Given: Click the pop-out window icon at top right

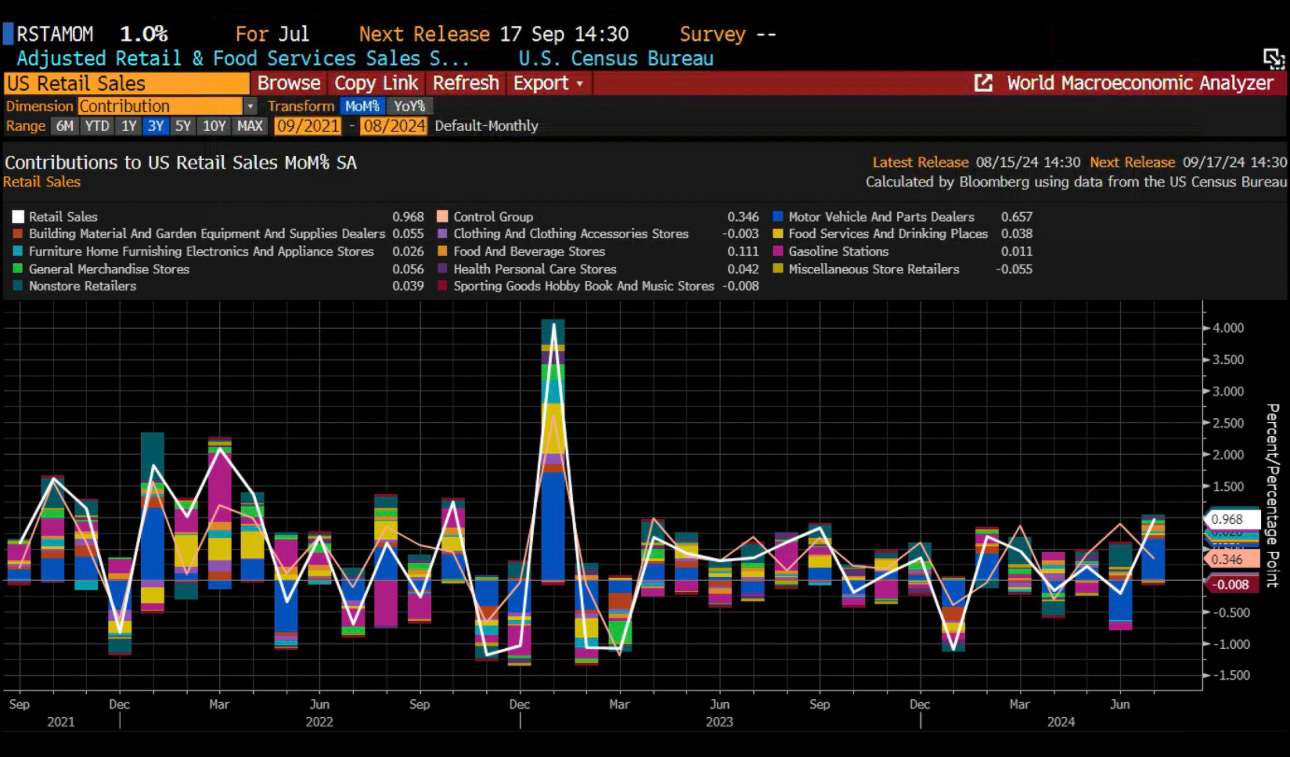Looking at the screenshot, I should tap(1272, 58).
